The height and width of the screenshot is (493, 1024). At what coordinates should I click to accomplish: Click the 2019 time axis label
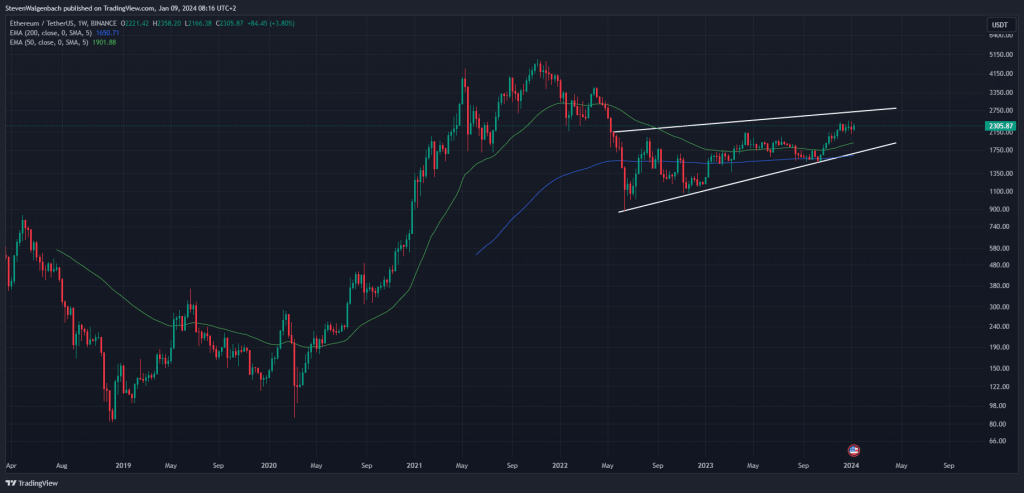123,466
